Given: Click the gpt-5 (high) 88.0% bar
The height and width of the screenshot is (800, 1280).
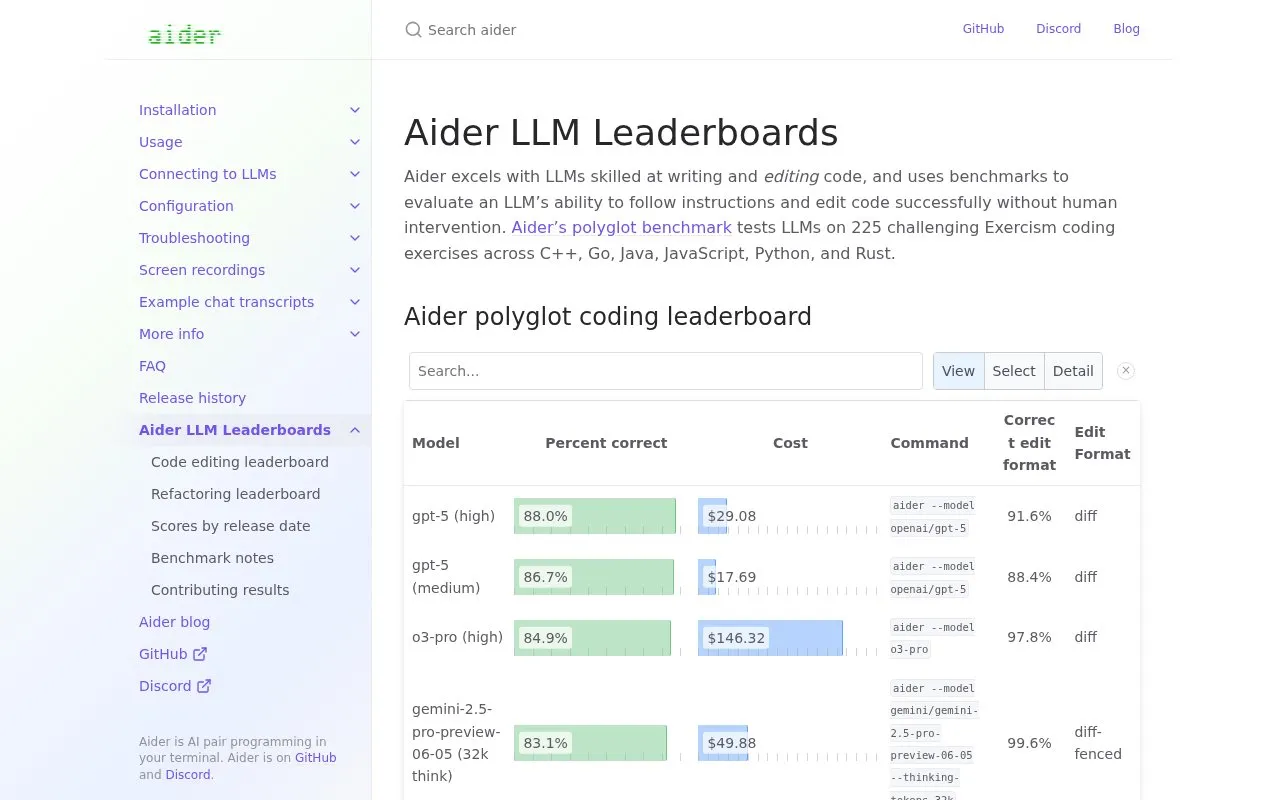Looking at the screenshot, I should (x=595, y=516).
